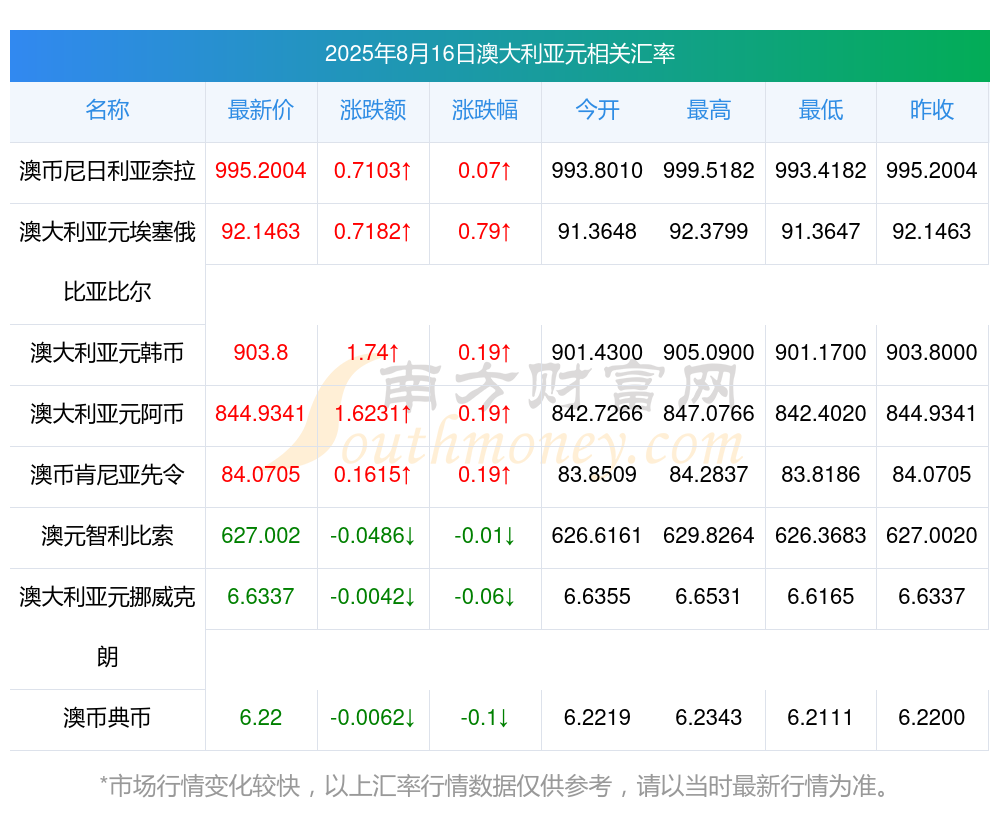This screenshot has width=1000, height=817.
Task: Click the opening price 842.7266
Action: click(x=597, y=414)
